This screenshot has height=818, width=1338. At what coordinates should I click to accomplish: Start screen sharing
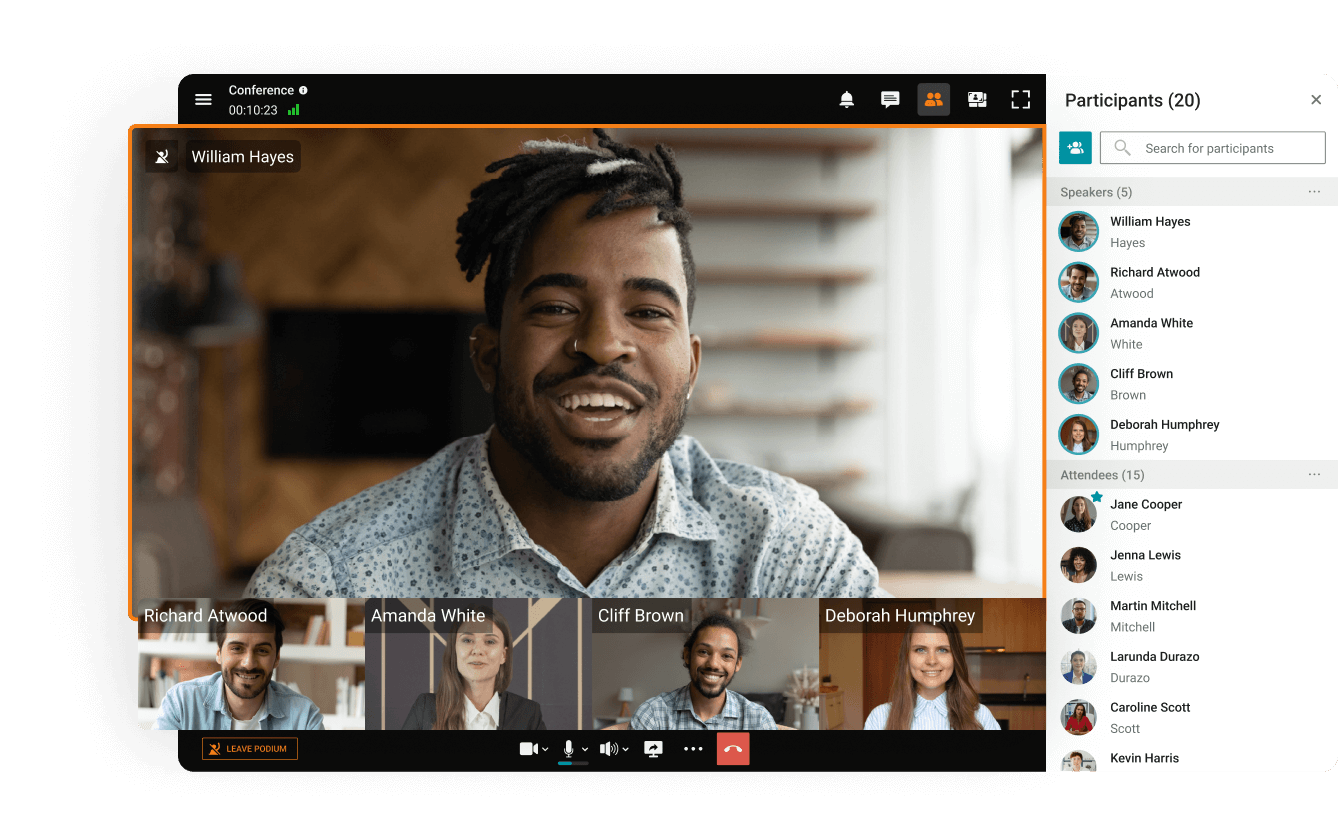(x=654, y=749)
